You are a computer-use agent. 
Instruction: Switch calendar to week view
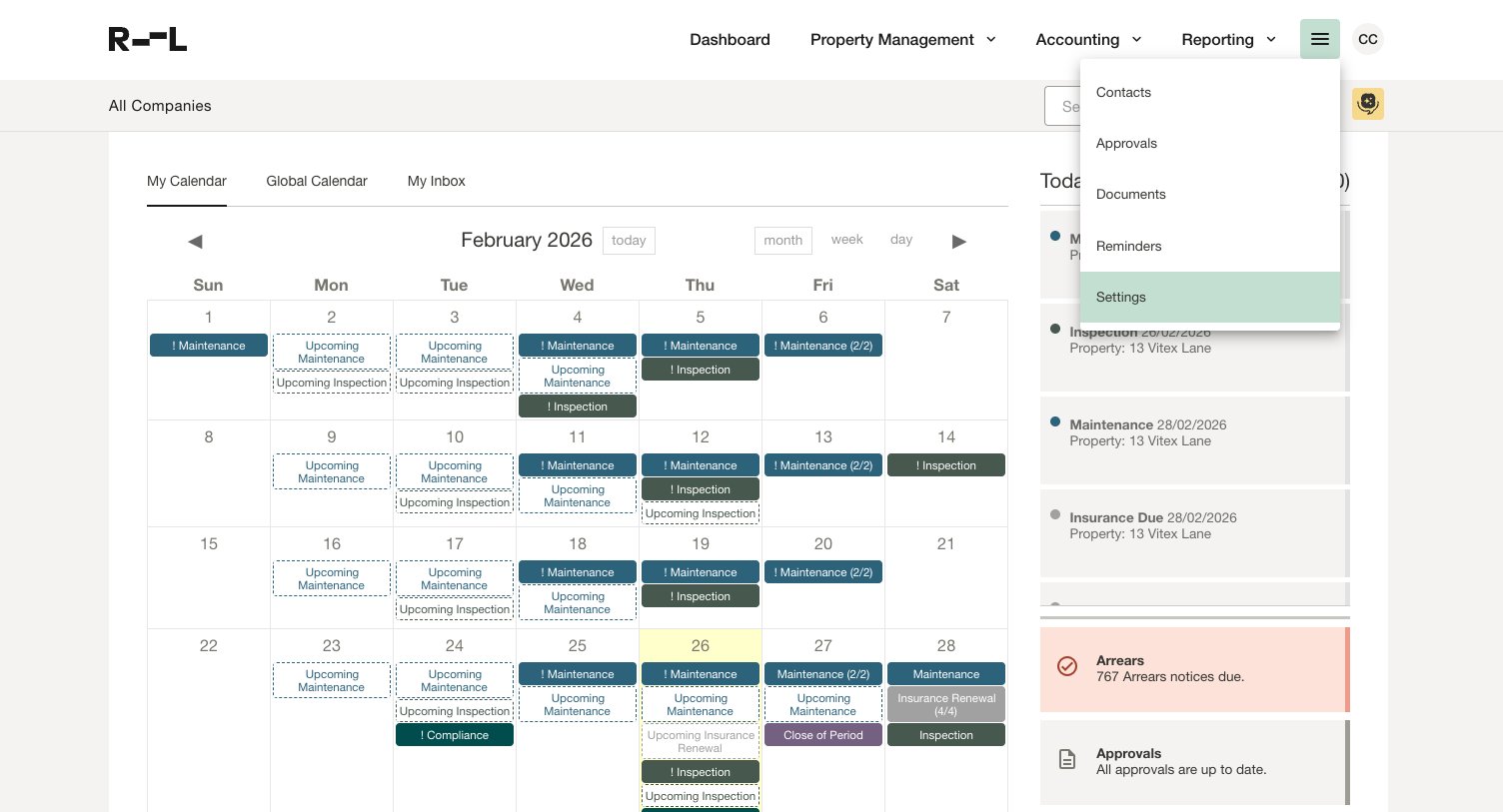(x=846, y=240)
